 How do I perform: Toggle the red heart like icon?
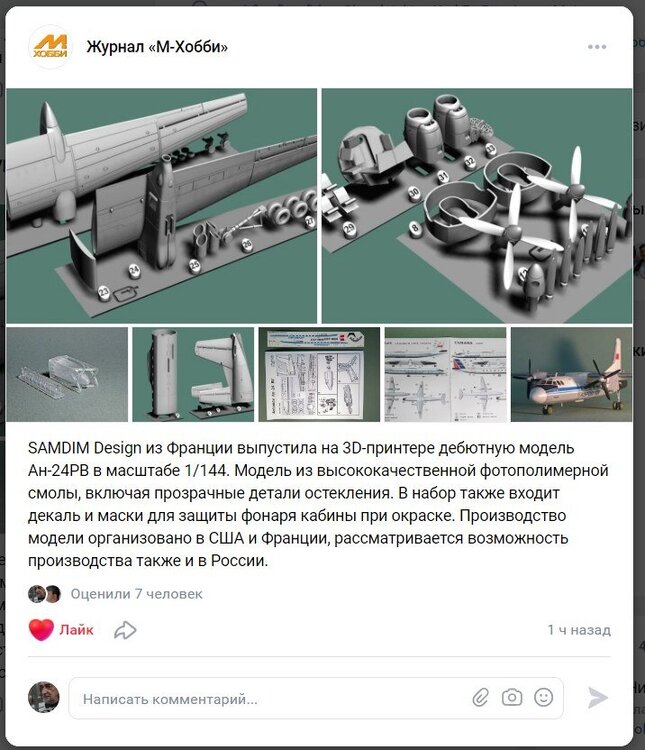41,630
